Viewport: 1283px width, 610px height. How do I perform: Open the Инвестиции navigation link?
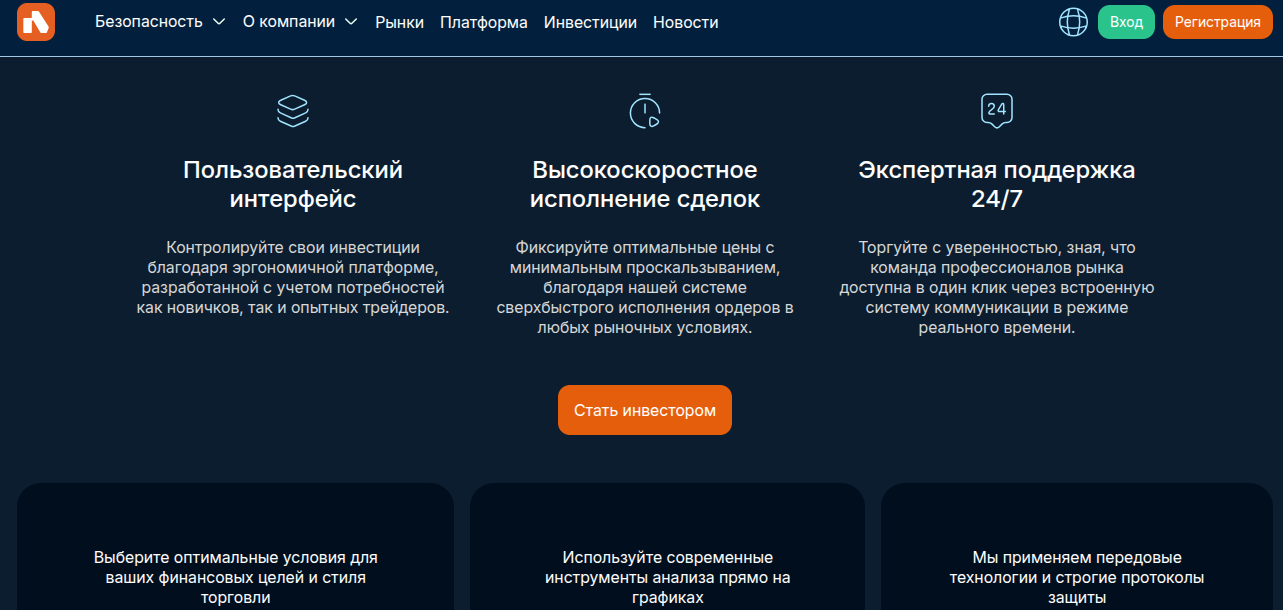pyautogui.click(x=590, y=22)
